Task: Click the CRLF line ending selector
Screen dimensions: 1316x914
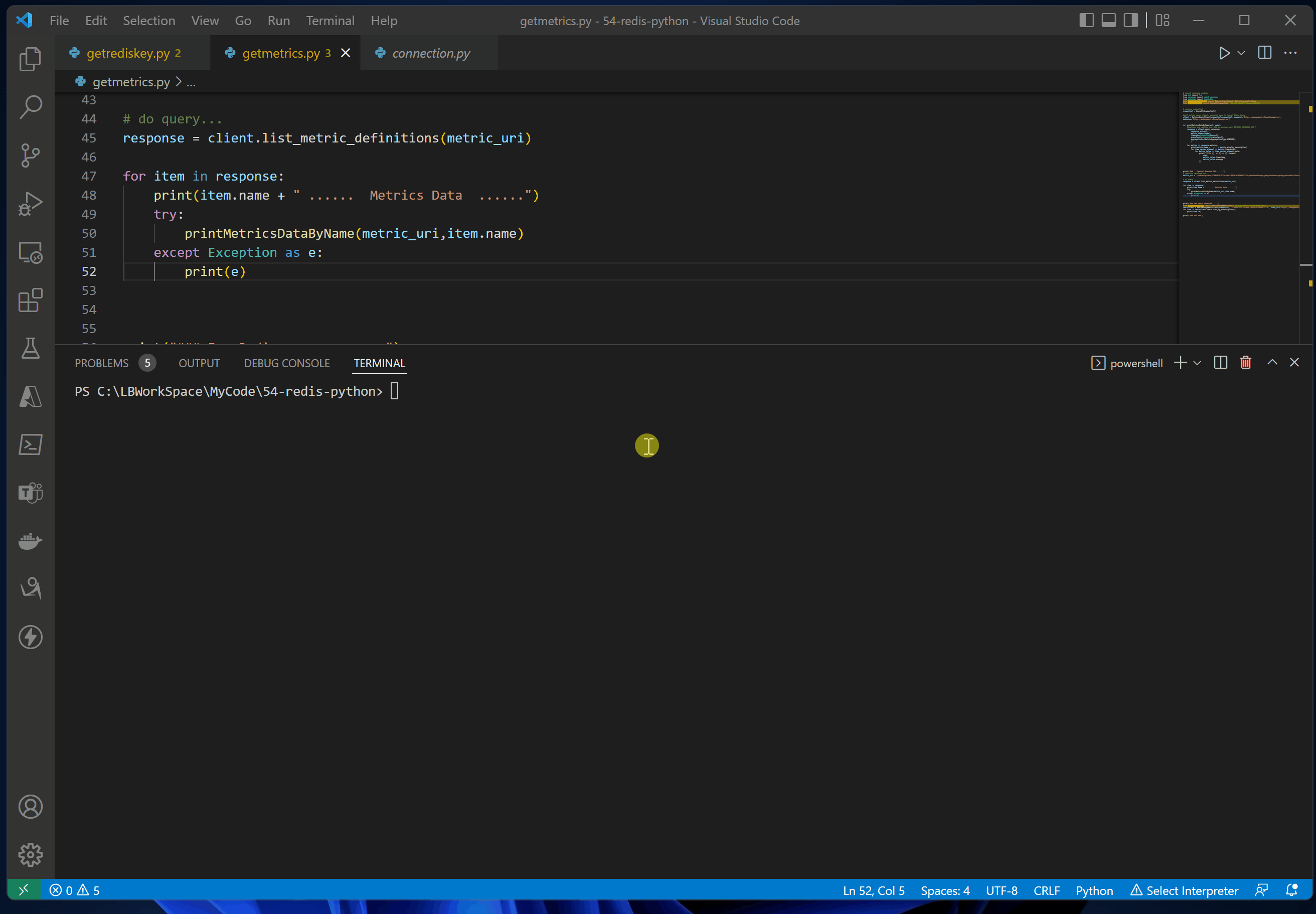Action: click(x=1045, y=890)
